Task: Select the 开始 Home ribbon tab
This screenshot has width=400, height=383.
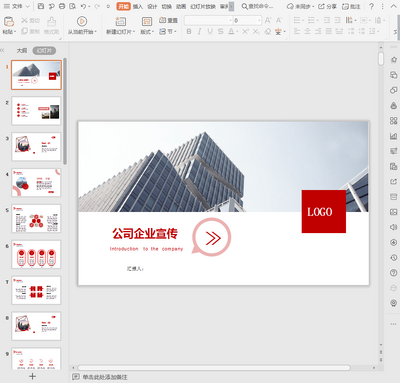Action: pos(123,6)
